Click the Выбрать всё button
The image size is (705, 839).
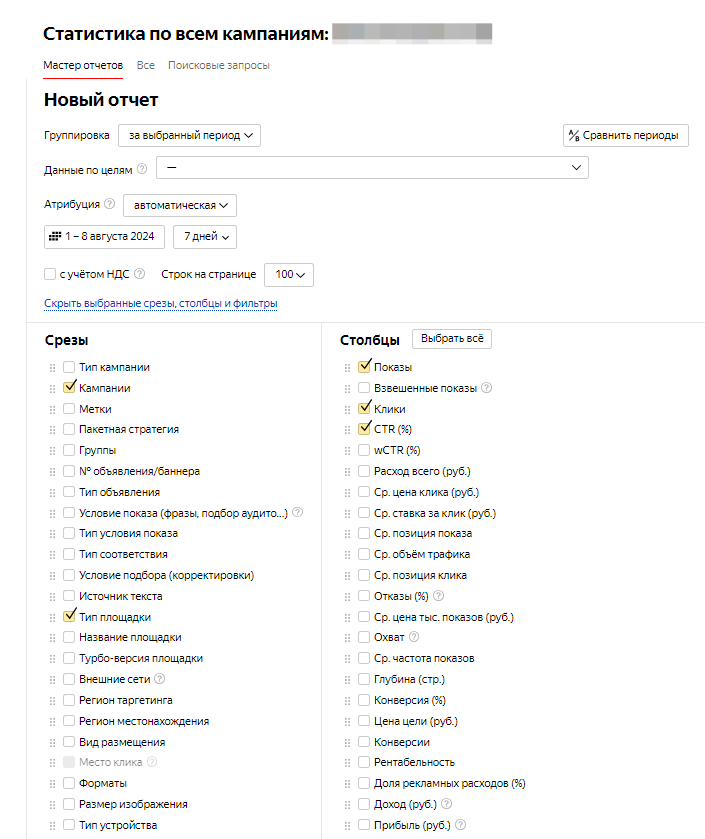coord(452,339)
